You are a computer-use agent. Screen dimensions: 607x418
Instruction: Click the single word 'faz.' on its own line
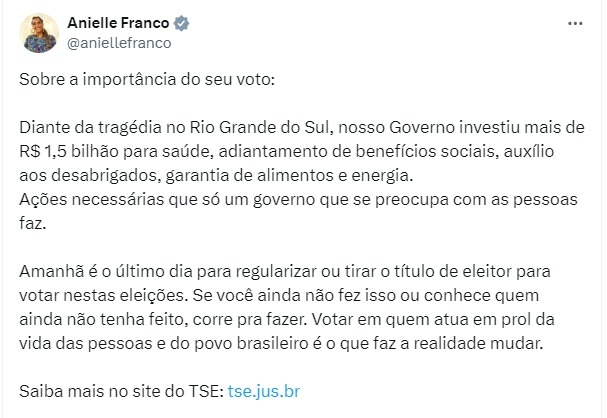[33, 223]
